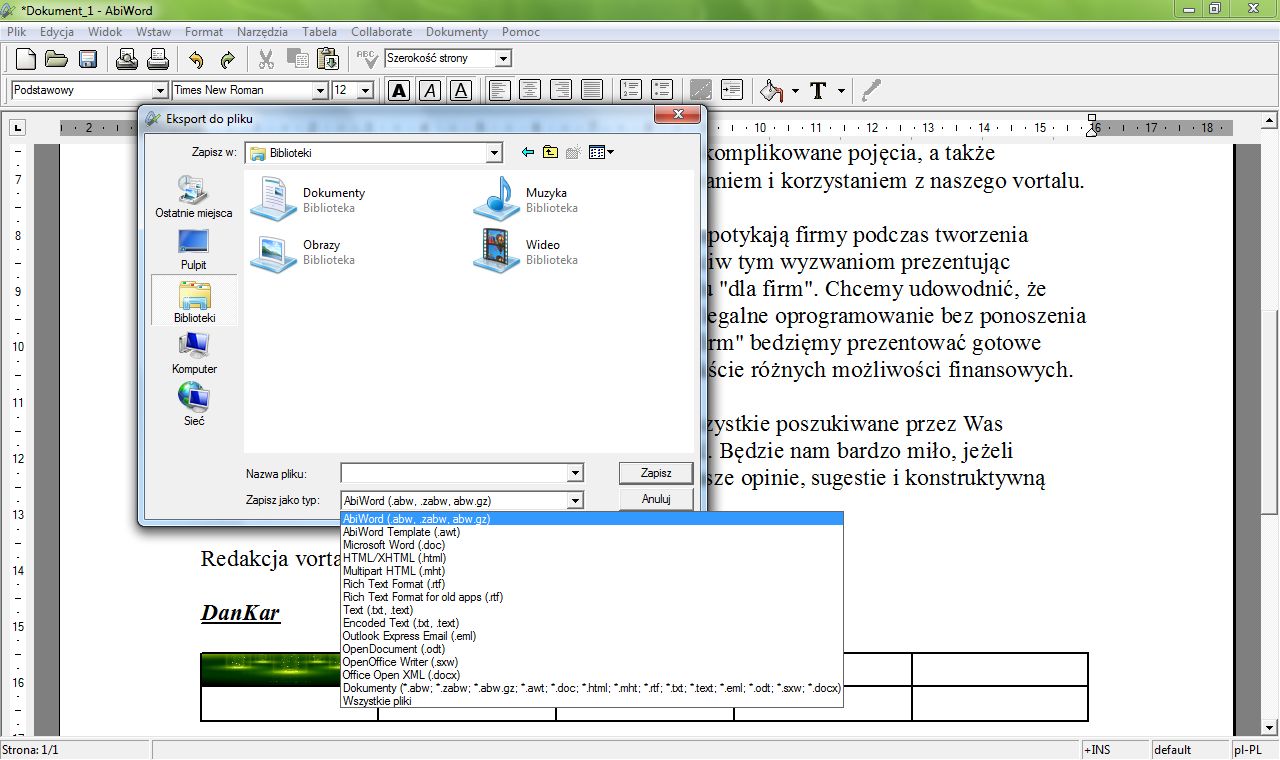Open the Pomoc menu
Screen dimensions: 1280x760
point(521,32)
